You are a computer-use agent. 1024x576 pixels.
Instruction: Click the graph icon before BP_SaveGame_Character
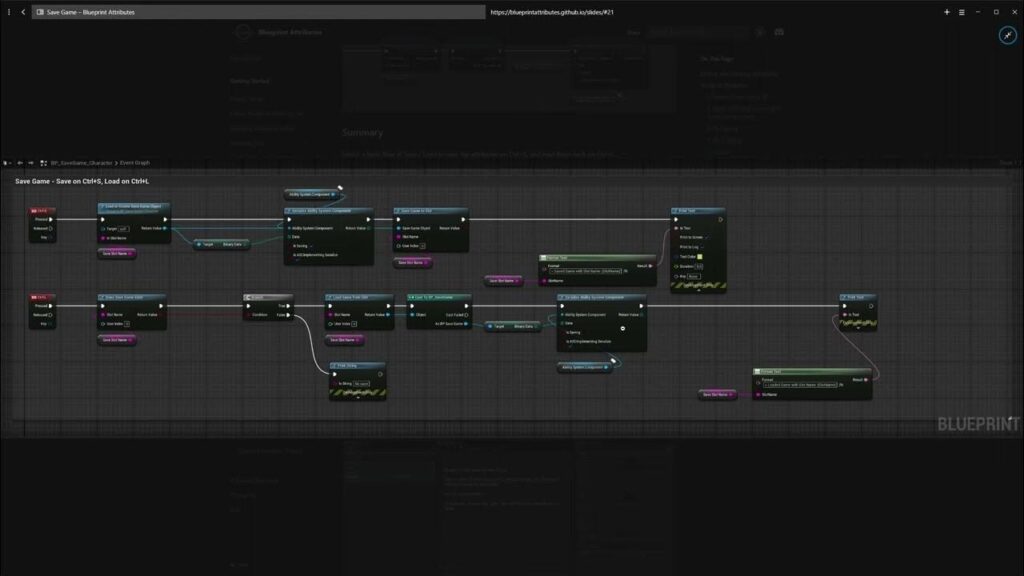44,162
